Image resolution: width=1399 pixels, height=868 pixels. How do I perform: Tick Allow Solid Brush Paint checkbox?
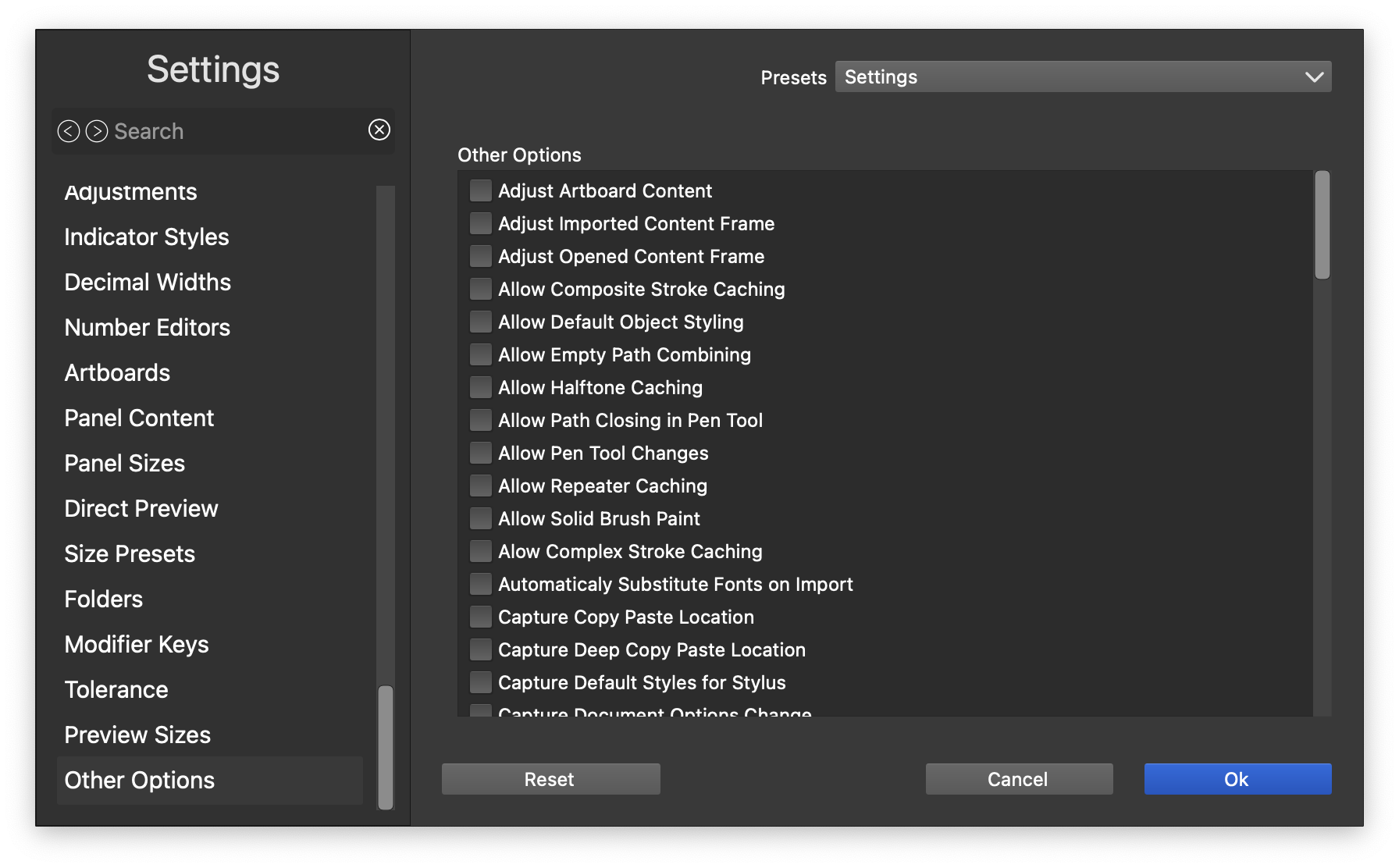click(x=481, y=519)
